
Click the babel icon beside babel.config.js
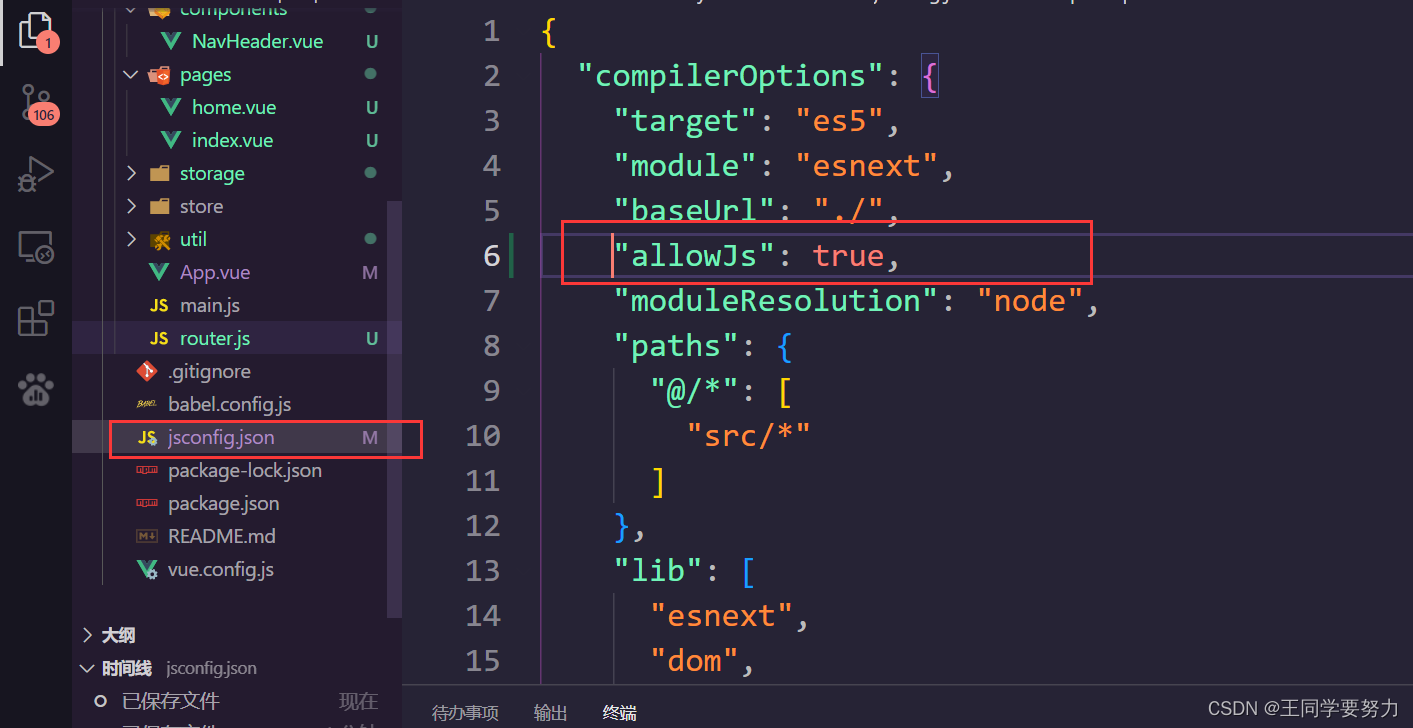pos(147,405)
